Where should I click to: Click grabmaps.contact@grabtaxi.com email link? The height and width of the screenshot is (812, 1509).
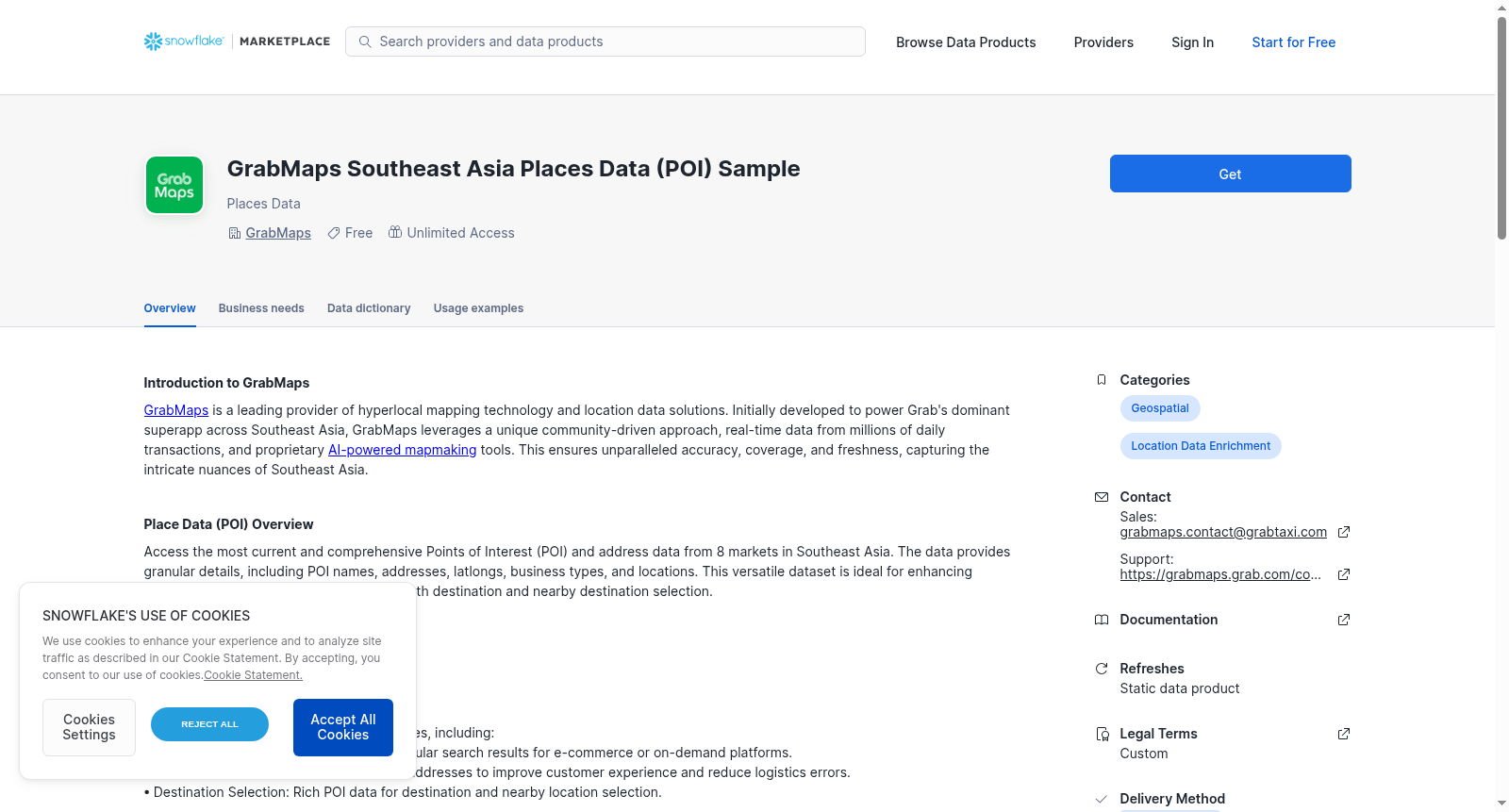point(1223,532)
